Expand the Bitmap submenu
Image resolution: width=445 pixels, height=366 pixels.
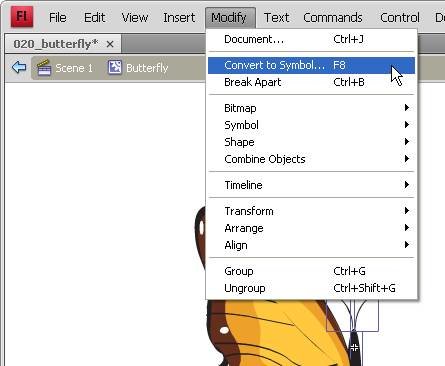pyautogui.click(x=311, y=108)
